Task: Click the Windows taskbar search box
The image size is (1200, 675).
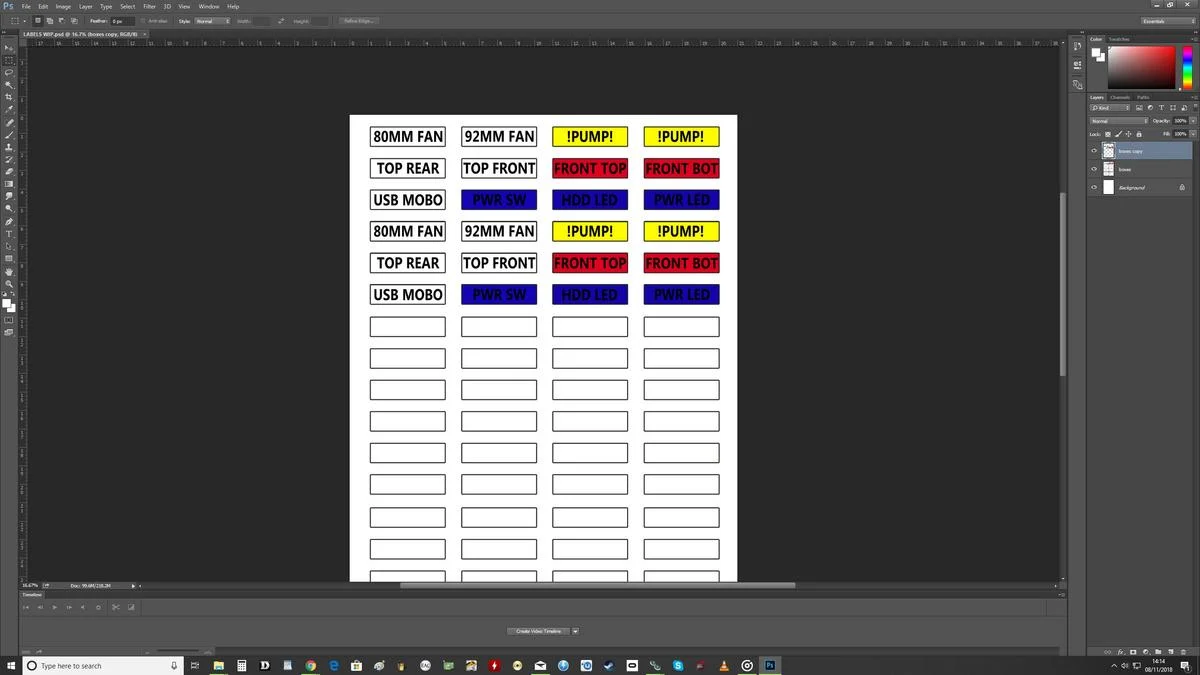Action: [102, 665]
